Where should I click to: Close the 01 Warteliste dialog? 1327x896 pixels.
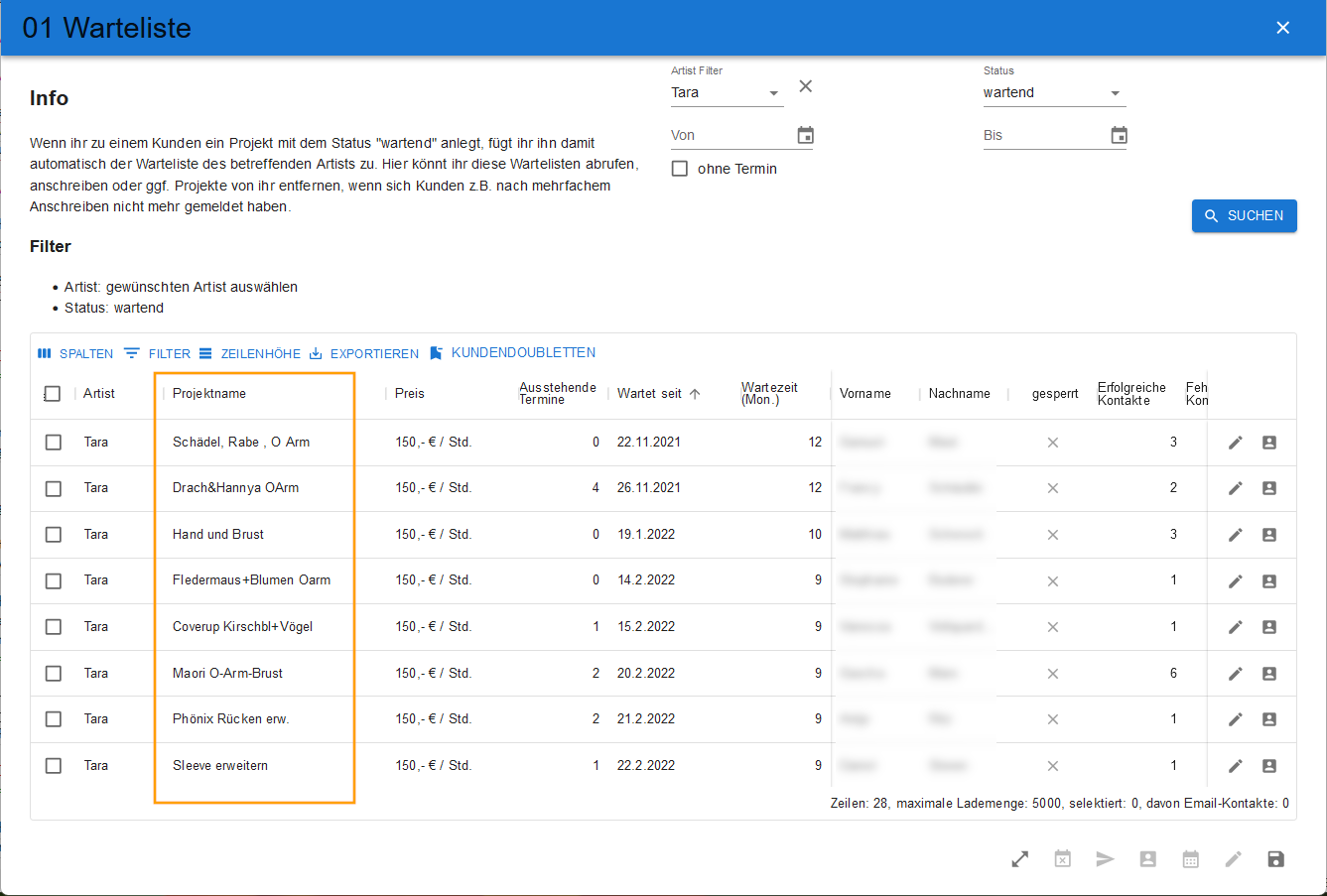click(1283, 28)
